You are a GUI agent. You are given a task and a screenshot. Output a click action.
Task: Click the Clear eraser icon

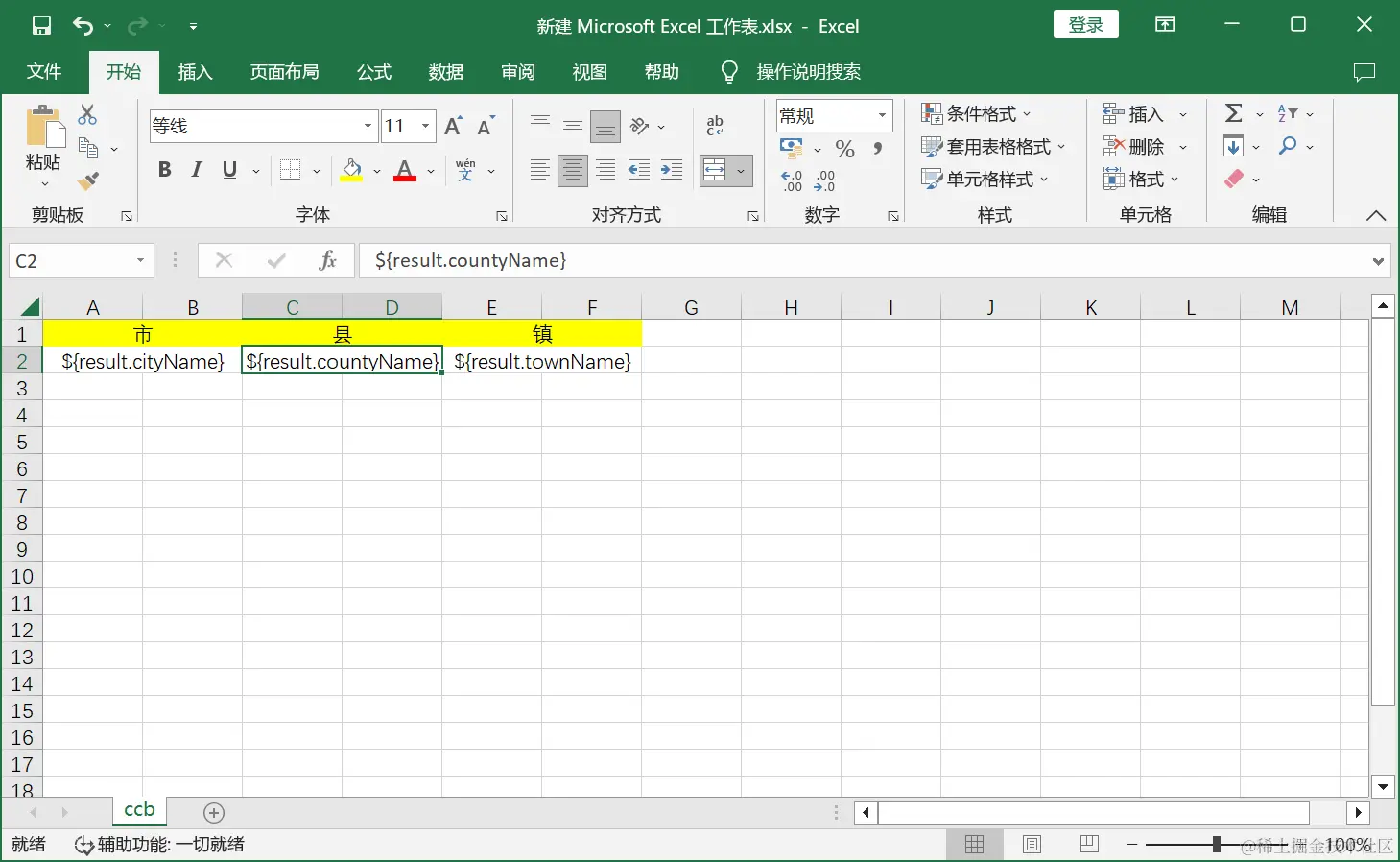pos(1234,179)
